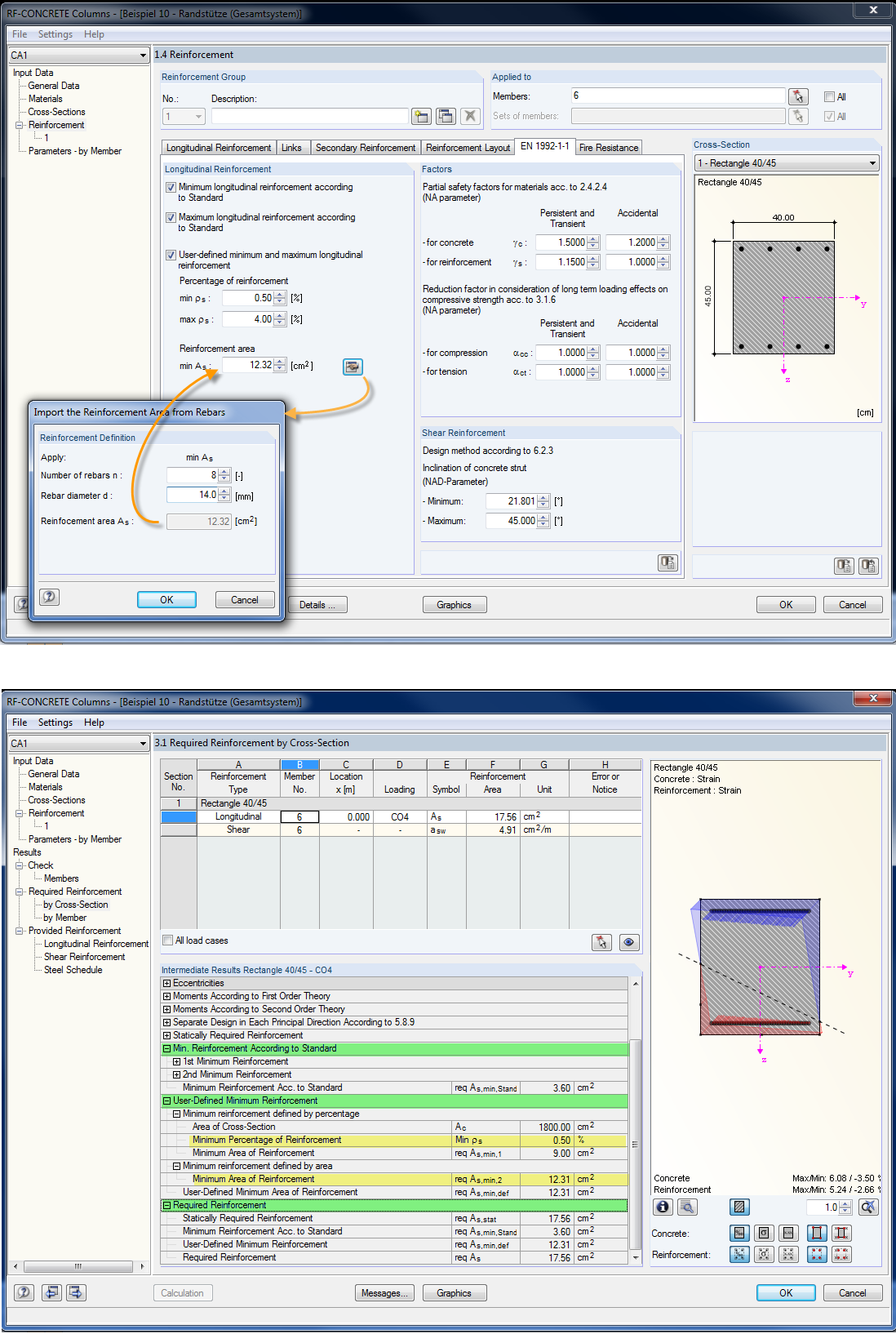
Task: Increase scale factor 1.0 stepper
Action: pyautogui.click(x=845, y=1203)
